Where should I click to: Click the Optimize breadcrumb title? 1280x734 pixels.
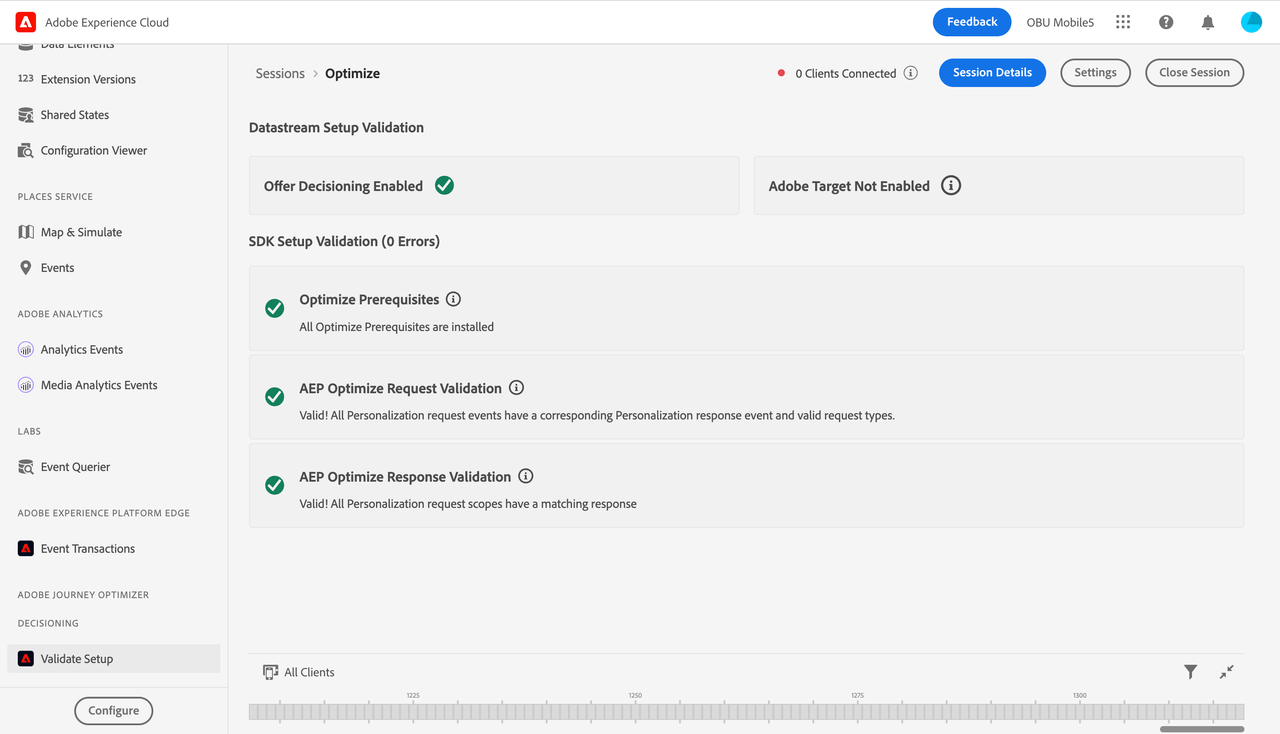click(352, 73)
